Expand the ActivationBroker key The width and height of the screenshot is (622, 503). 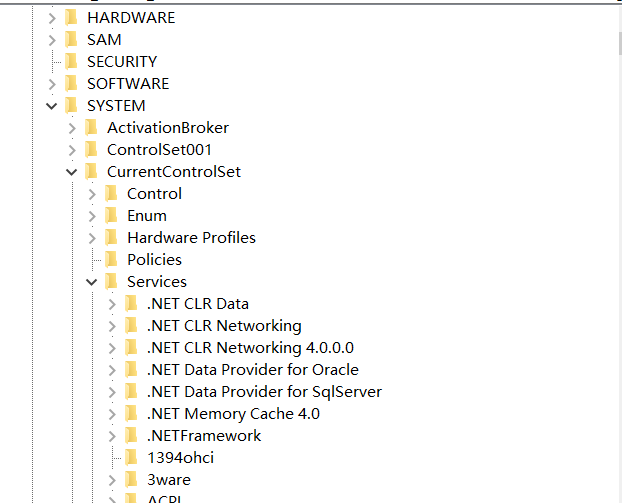pyautogui.click(x=72, y=128)
